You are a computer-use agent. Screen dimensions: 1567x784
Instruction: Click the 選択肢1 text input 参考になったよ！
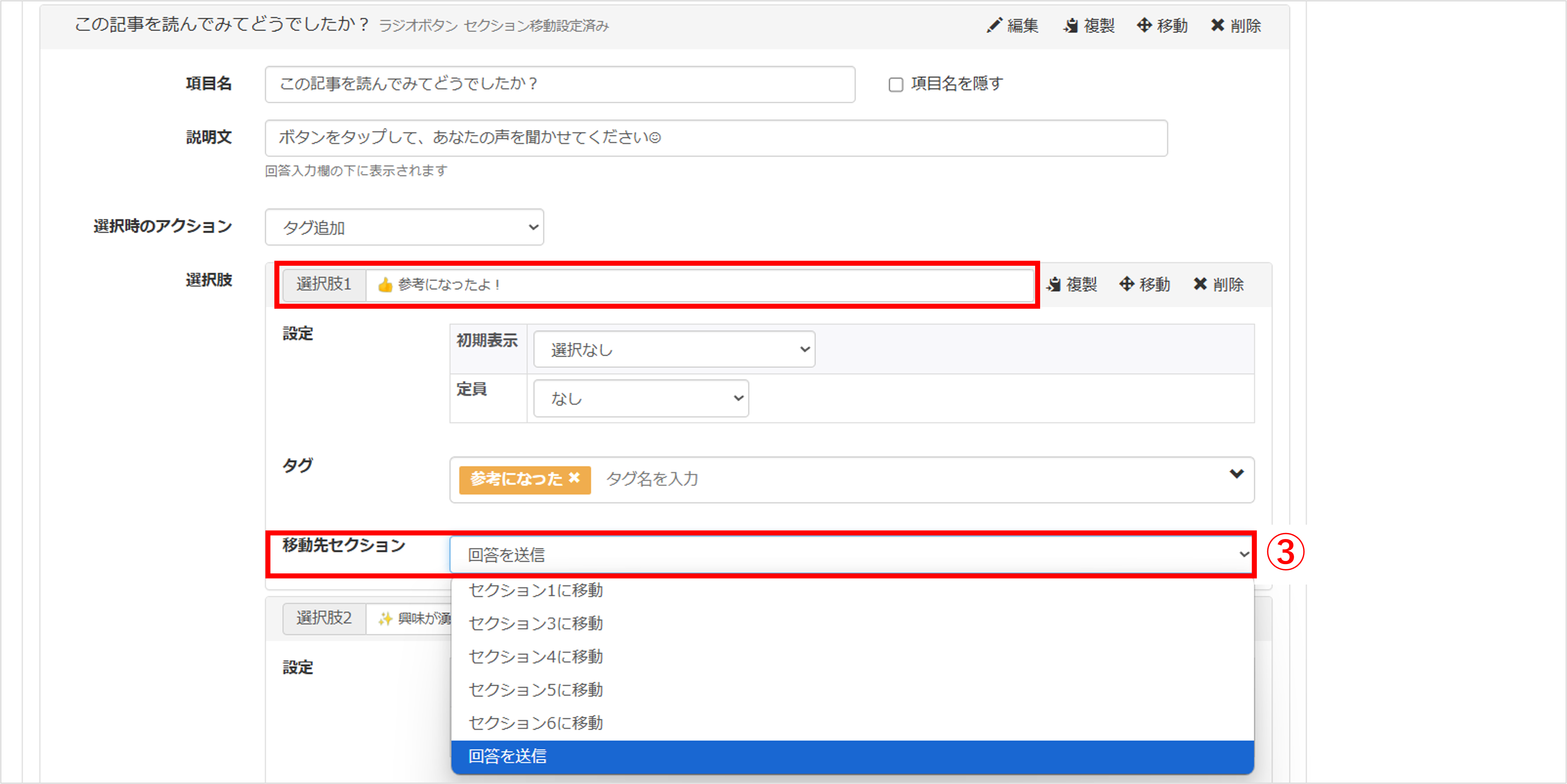(x=699, y=285)
